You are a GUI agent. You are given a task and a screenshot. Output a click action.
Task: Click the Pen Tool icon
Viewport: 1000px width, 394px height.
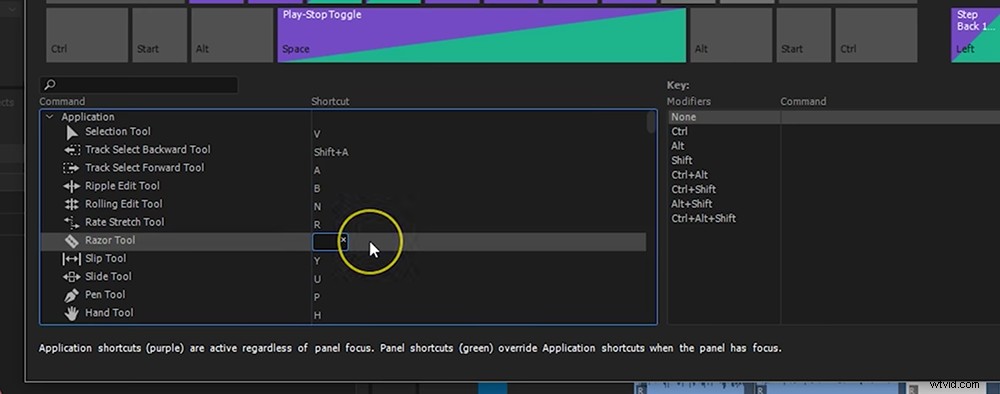(71, 295)
